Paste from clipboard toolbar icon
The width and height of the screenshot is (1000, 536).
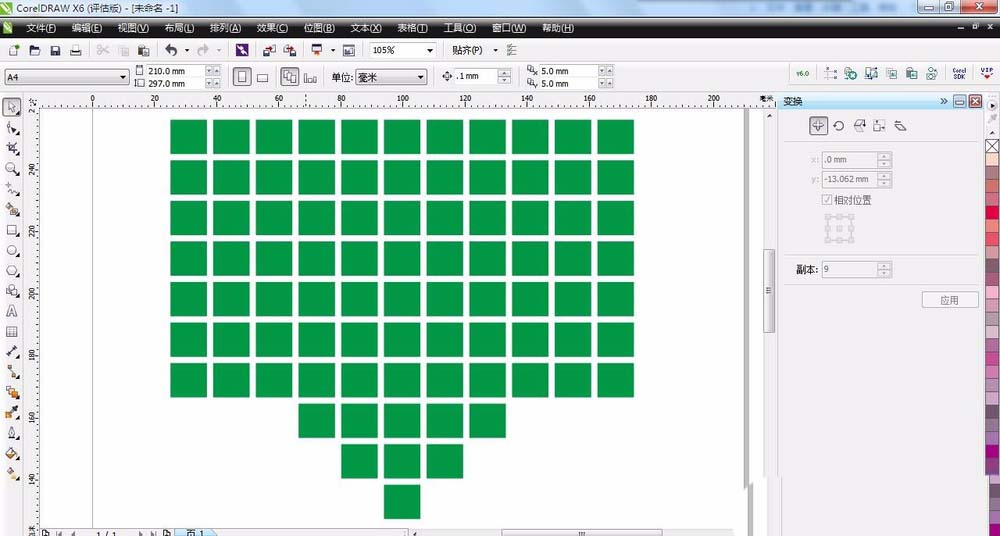click(x=144, y=50)
